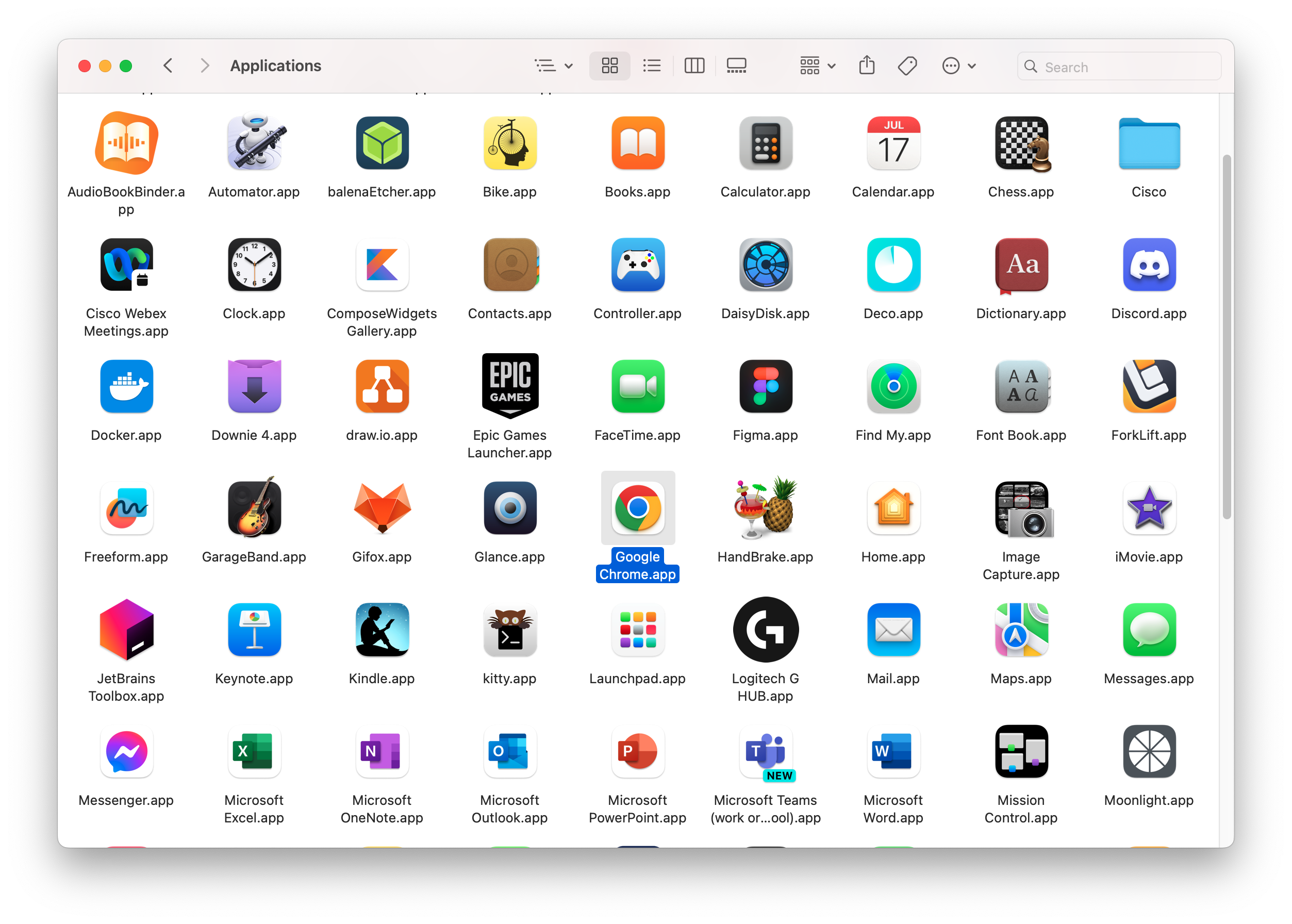Switch to list view layout
This screenshot has height=924, width=1292.
tap(652, 65)
